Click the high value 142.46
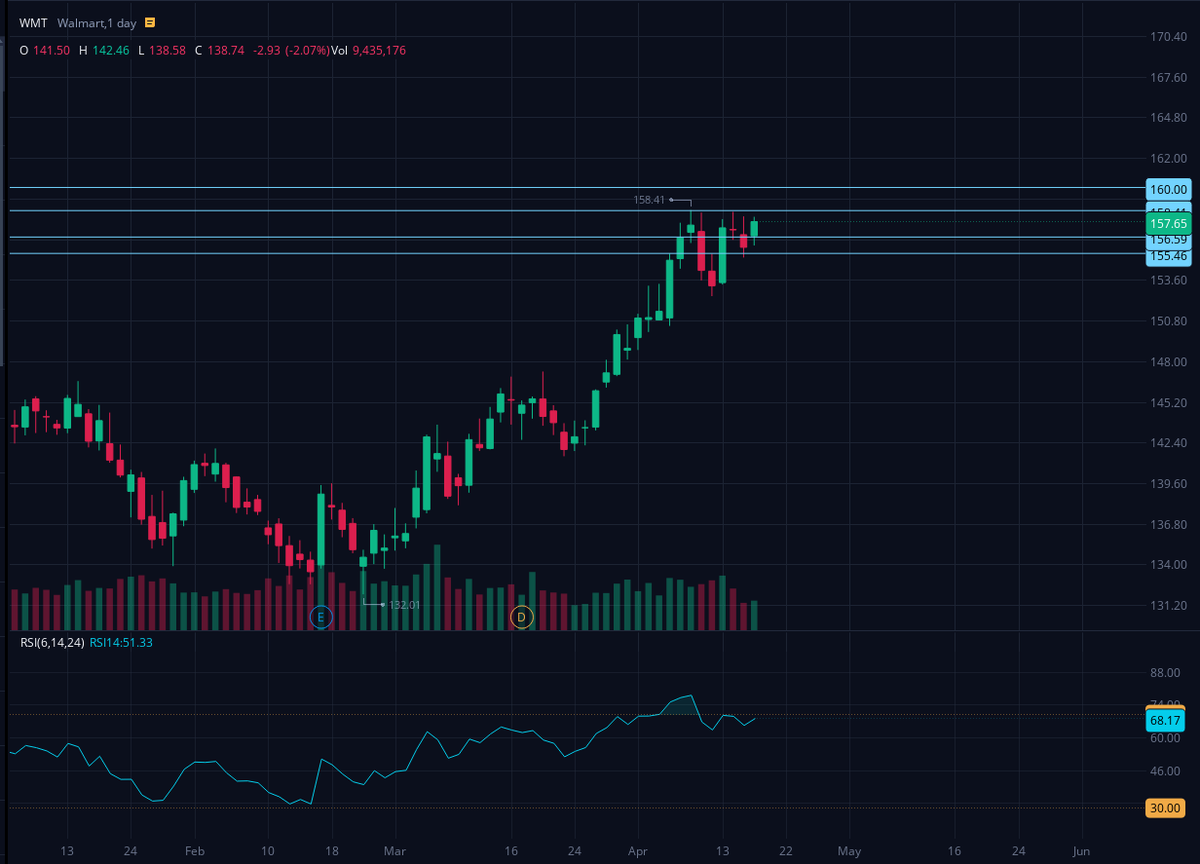This screenshot has height=864, width=1200. [111, 50]
